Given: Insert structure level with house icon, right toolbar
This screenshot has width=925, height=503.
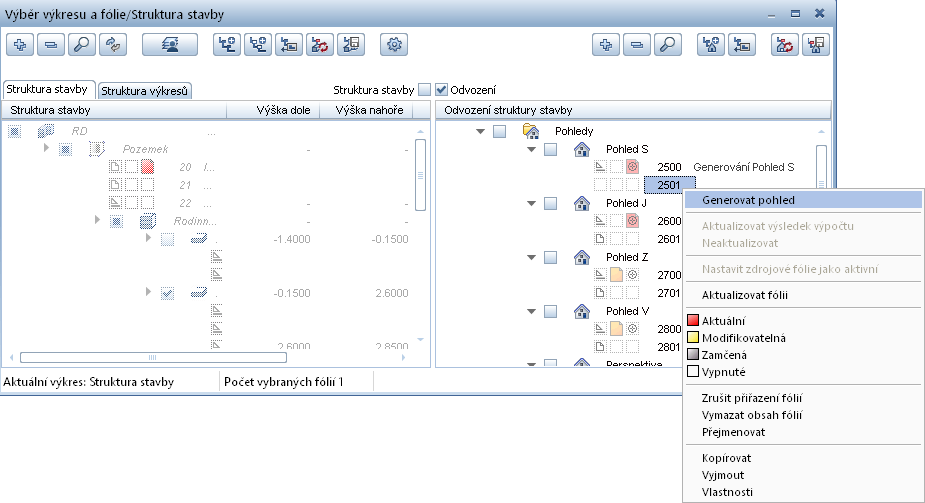Looking at the screenshot, I should point(711,45).
